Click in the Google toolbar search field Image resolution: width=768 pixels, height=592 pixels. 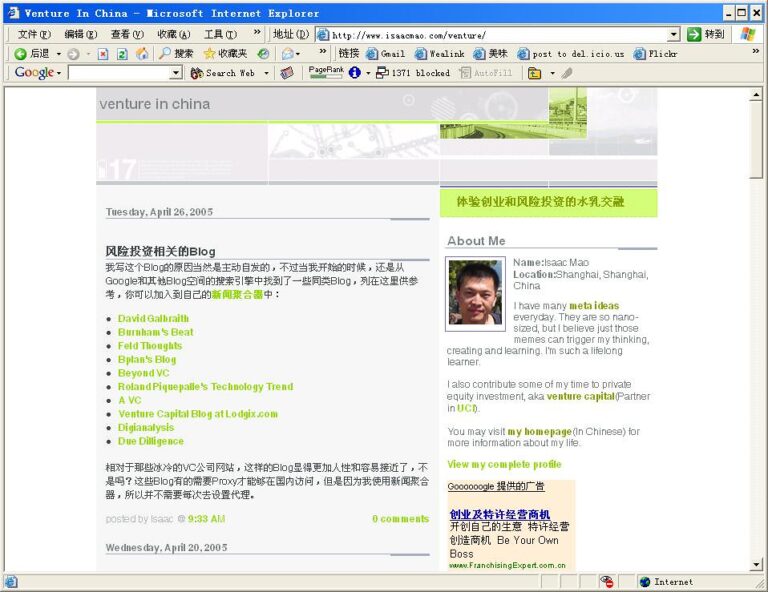coord(119,73)
